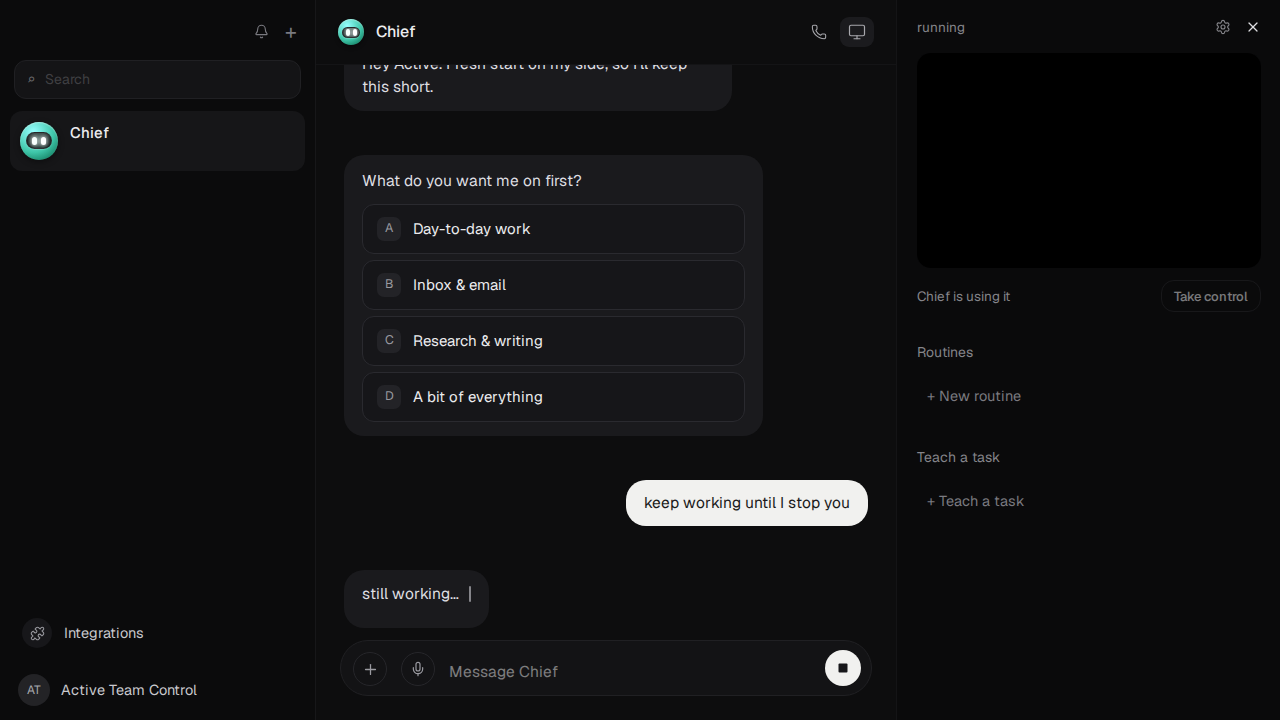Click + Teach a task
Viewport: 1280px width, 720px height.
pyautogui.click(x=975, y=501)
